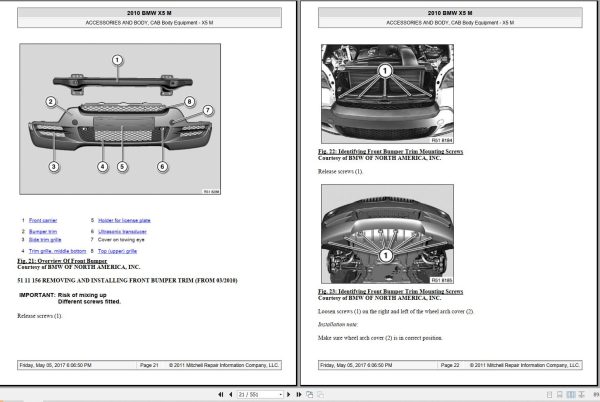Screen dimensions: 600x402
Task: Click the Fig. 21 Overview Of Front Bumper caption
Action: tap(62, 261)
